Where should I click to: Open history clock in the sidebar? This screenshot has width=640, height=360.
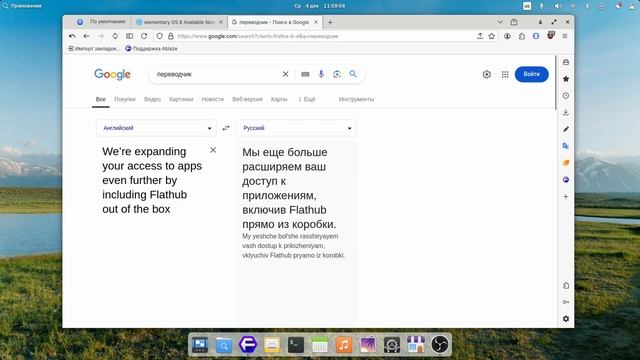(566, 96)
